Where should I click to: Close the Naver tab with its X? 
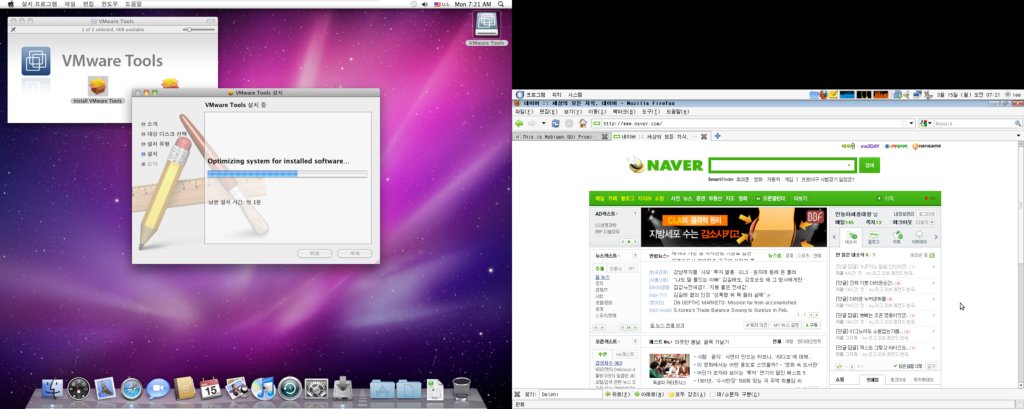pos(703,137)
